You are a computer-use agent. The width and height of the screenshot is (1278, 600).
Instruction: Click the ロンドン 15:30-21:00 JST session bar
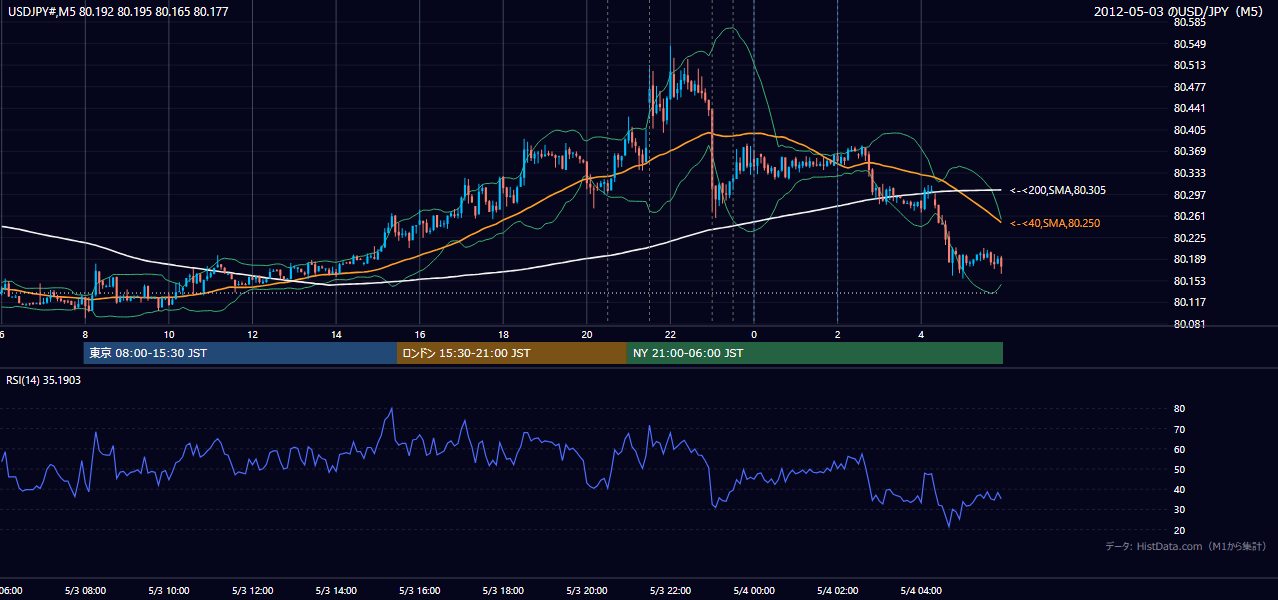click(x=512, y=353)
